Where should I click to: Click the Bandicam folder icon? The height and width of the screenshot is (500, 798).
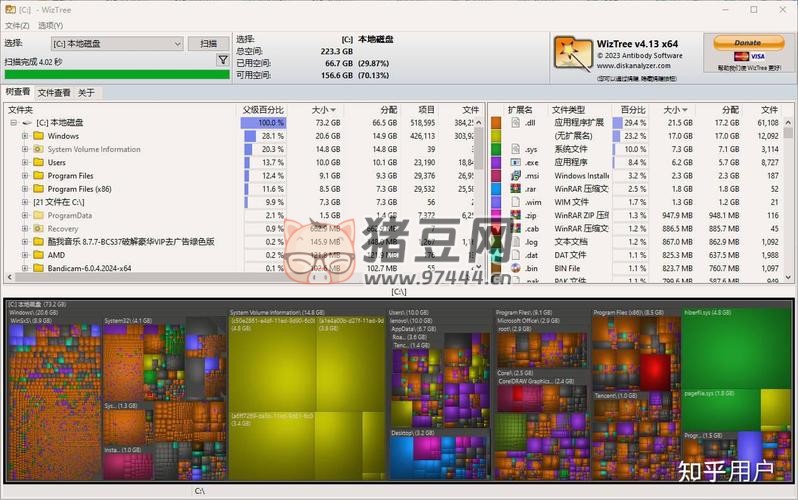(x=38, y=268)
